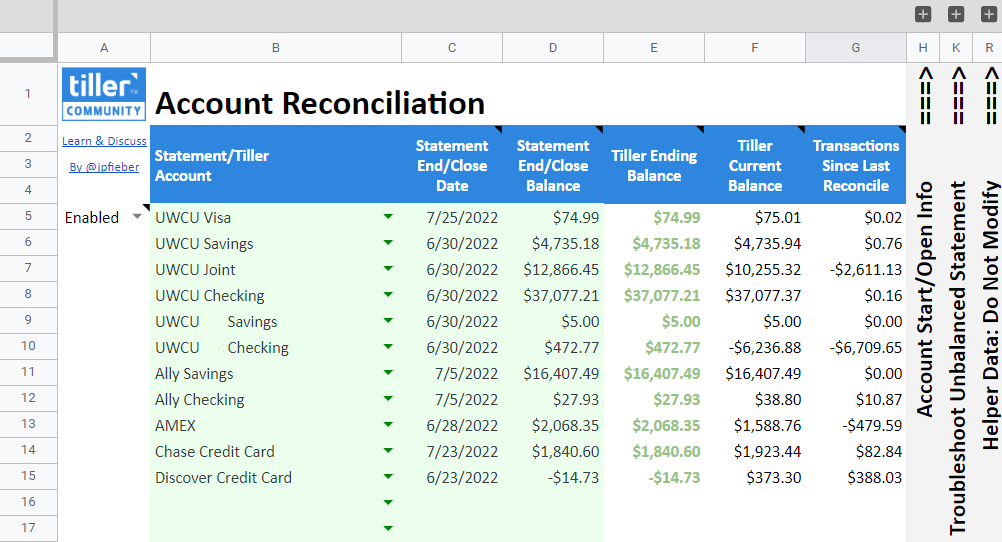Open account dropdown for UWCU Checking row 8
This screenshot has width=1002, height=542.
388,295
